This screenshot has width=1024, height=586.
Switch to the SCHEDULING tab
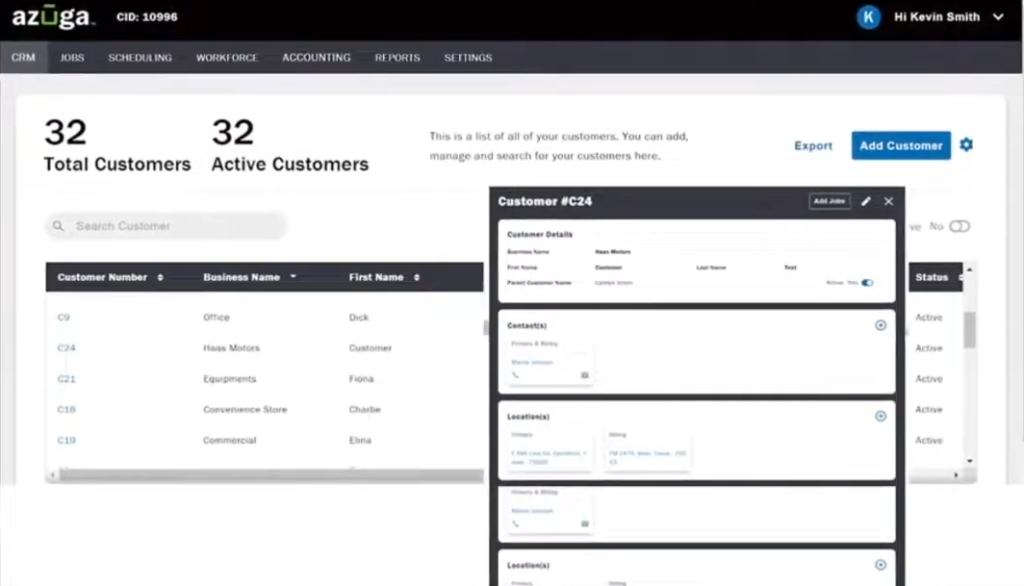point(139,57)
